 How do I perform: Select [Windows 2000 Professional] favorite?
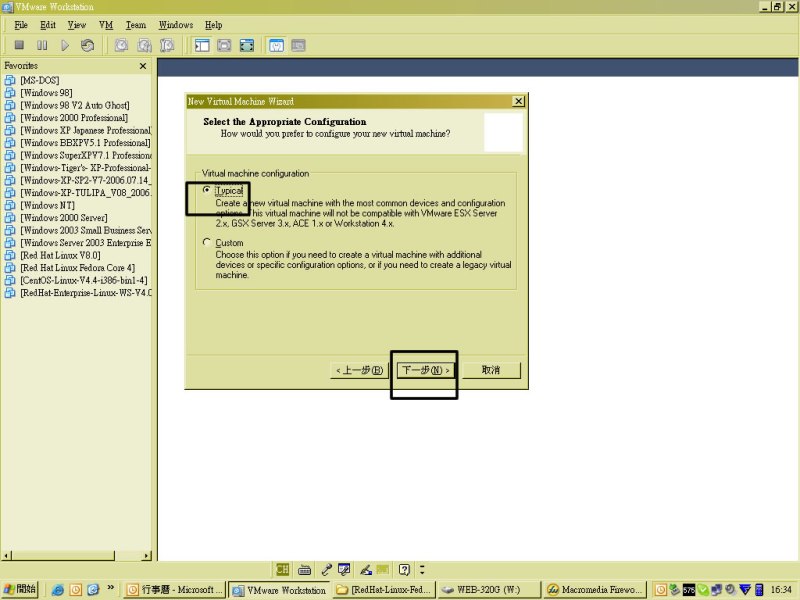tap(73, 118)
